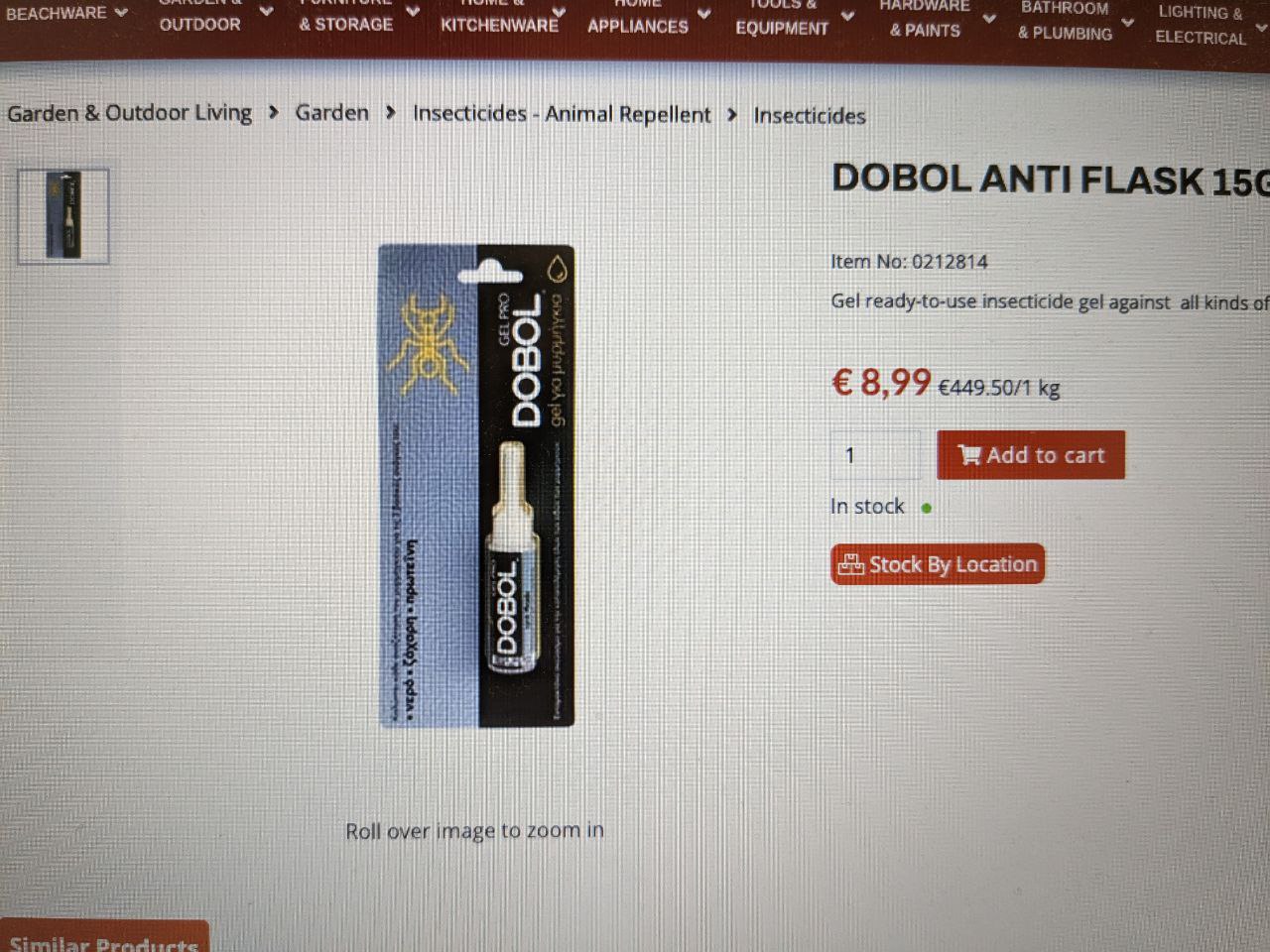
Task: Click the green in-stock status dot
Action: pyautogui.click(x=926, y=508)
